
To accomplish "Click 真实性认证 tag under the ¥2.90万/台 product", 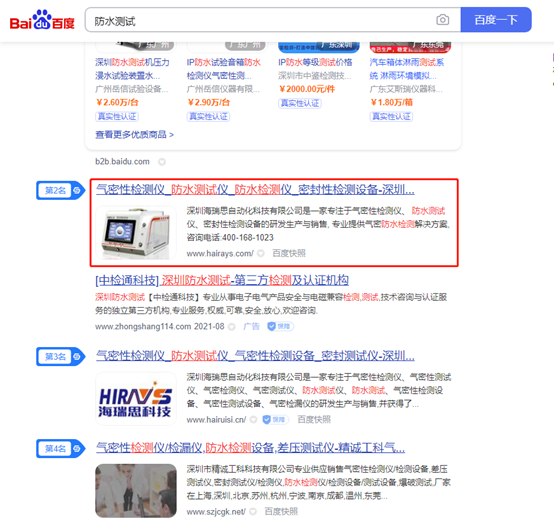I will tap(208, 117).
